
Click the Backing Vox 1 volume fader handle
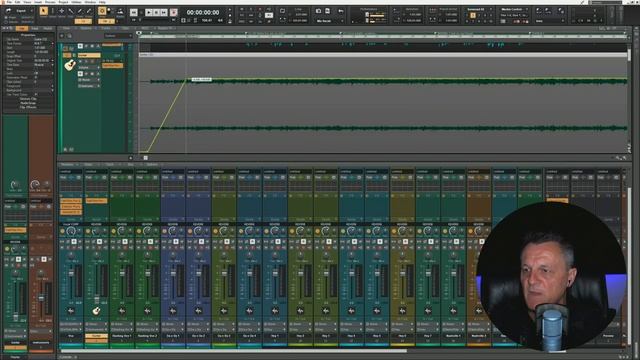(x=122, y=273)
